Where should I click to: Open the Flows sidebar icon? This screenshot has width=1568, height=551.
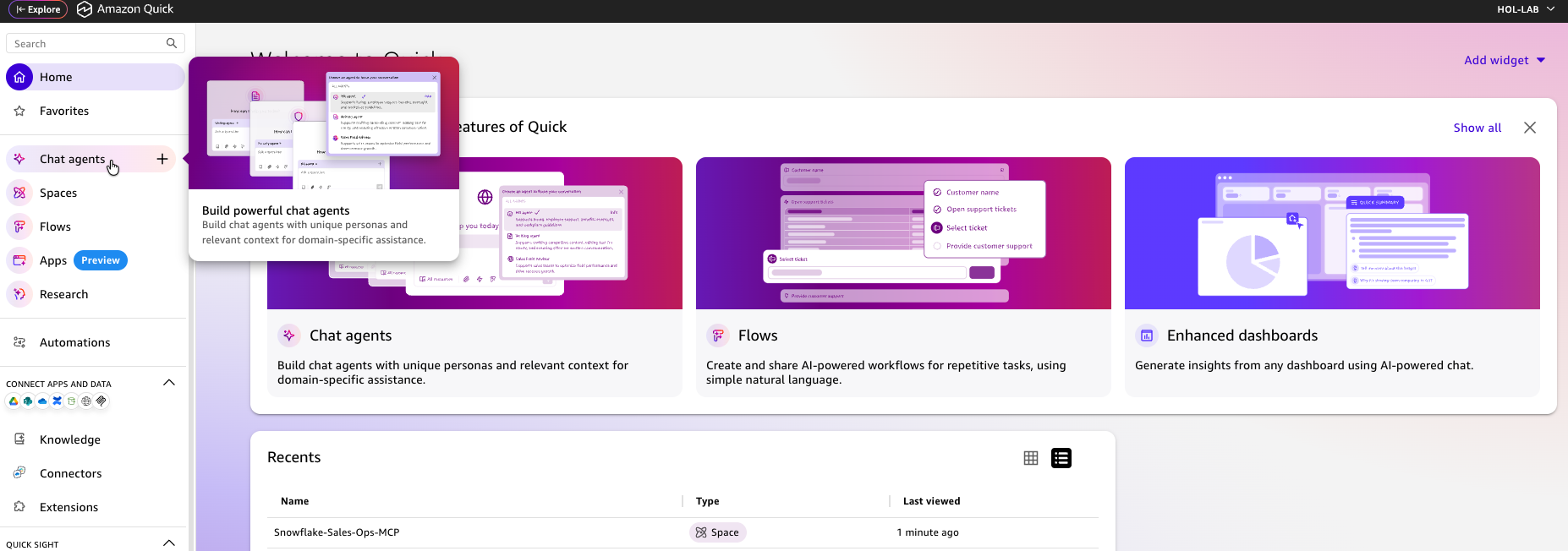click(x=19, y=226)
